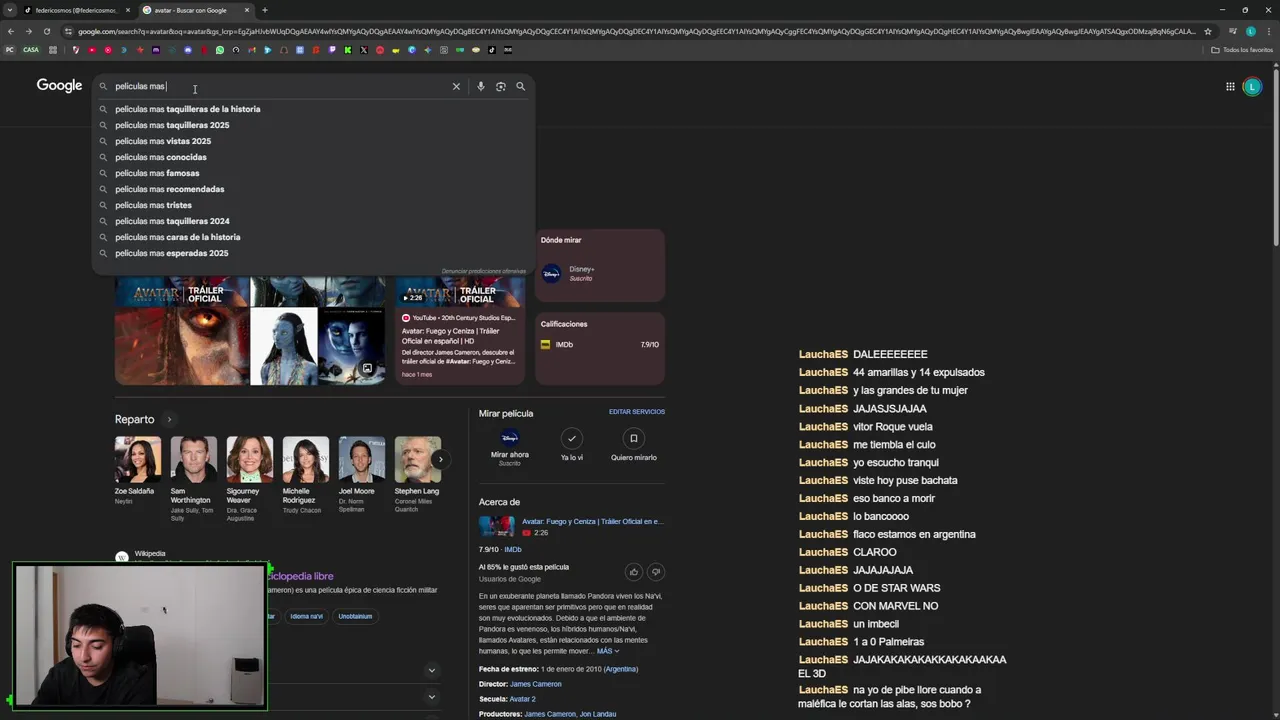Choose suggestion 'peliculas mas vistas 2025'
Viewport: 1280px width, 720px height.
(x=313, y=141)
